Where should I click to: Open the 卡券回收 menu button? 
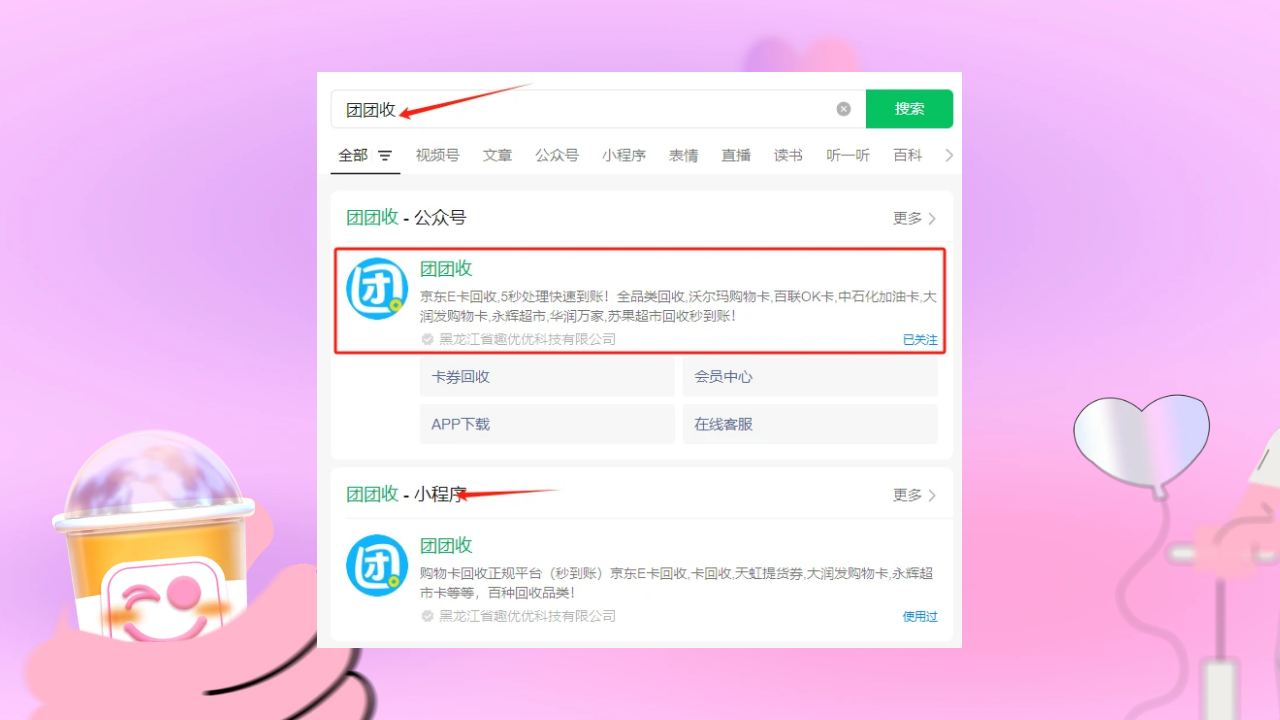tap(547, 377)
